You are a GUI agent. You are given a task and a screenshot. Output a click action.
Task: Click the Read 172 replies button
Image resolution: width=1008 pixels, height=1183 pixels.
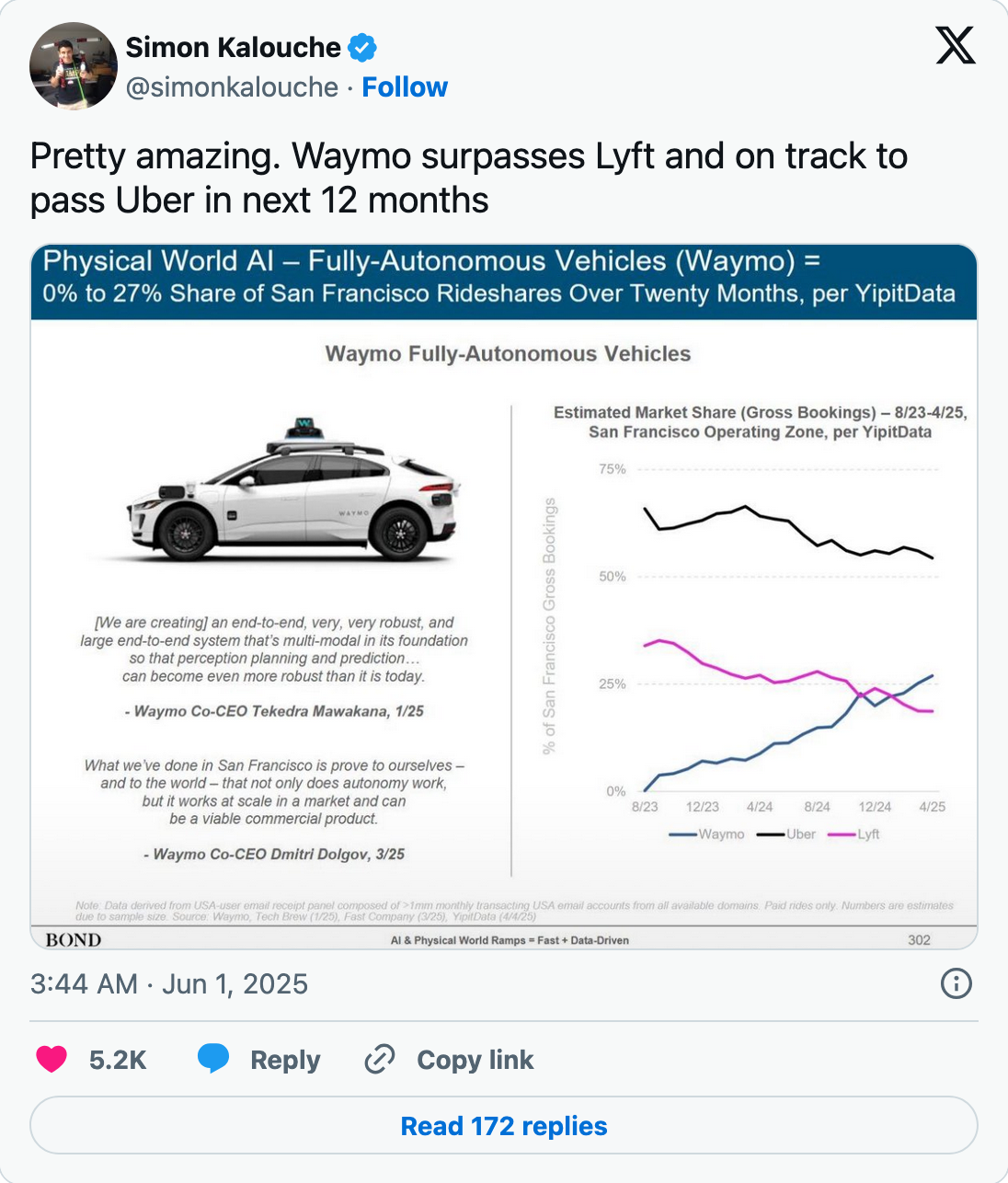click(504, 1126)
